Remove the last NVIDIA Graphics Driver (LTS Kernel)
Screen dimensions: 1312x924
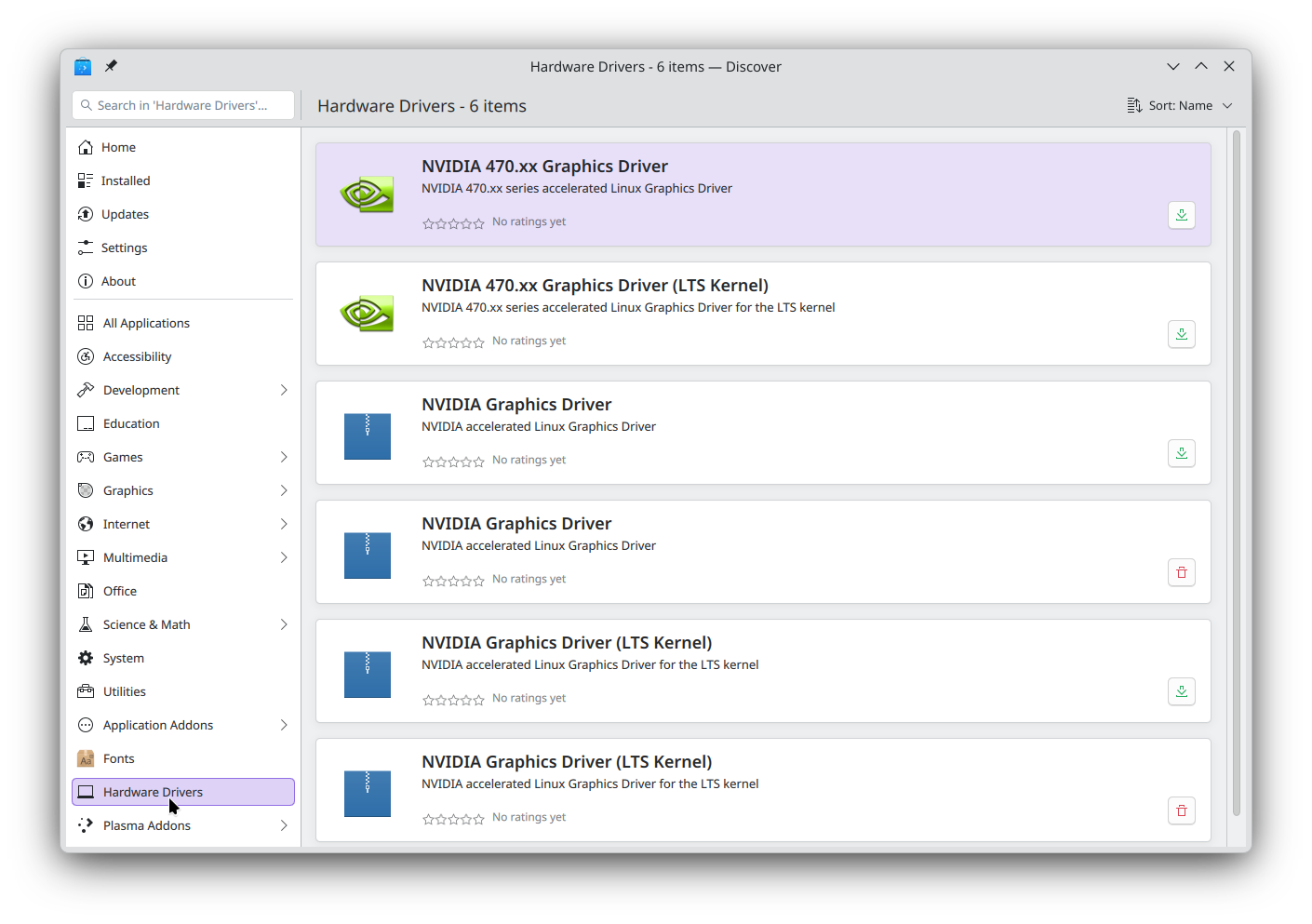[1181, 810]
